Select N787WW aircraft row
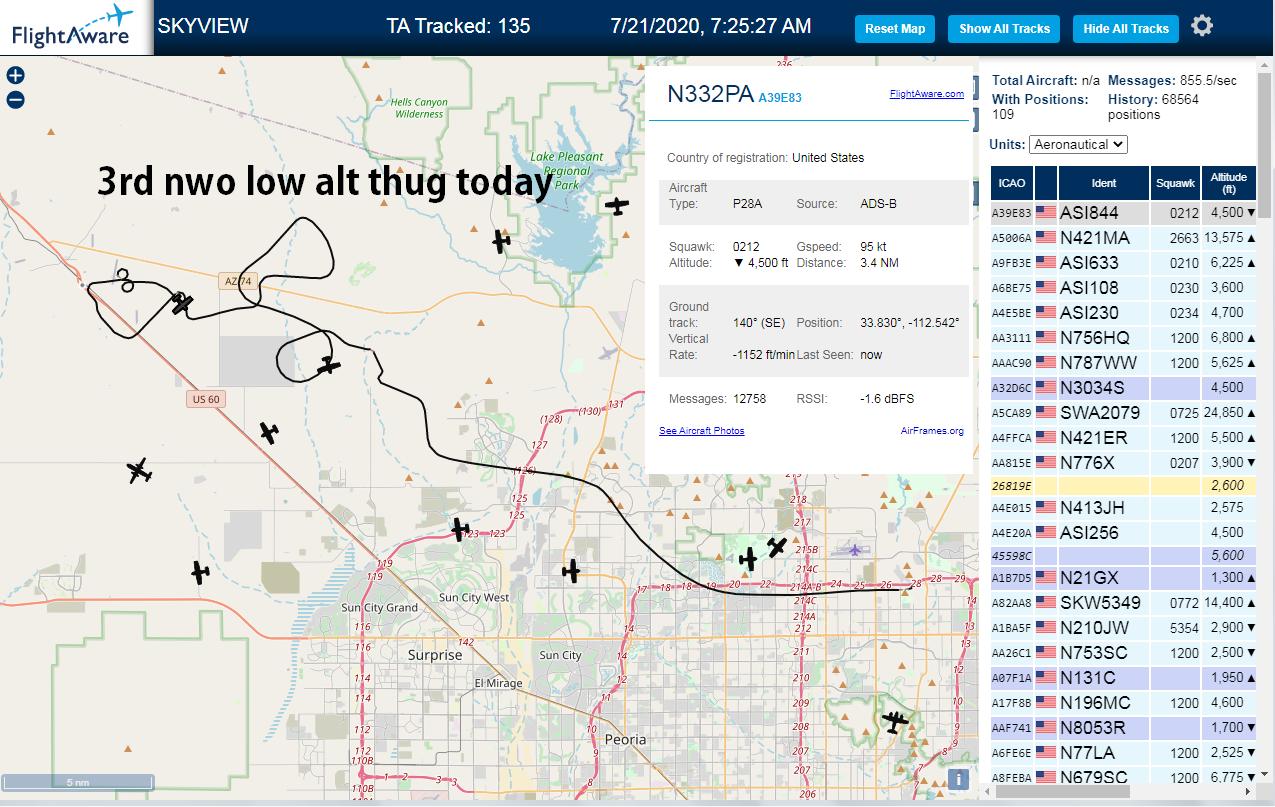This screenshot has height=807, width=1275. (1123, 362)
